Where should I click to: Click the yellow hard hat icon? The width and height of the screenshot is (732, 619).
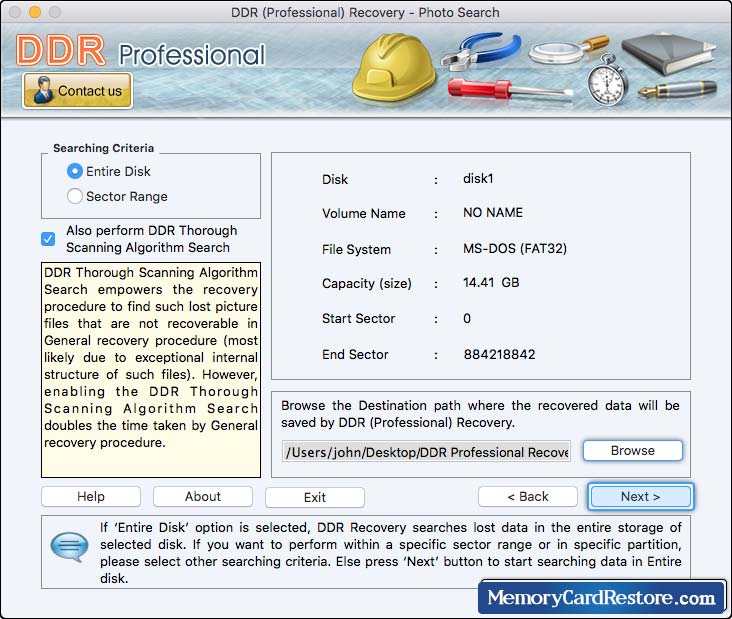click(393, 67)
